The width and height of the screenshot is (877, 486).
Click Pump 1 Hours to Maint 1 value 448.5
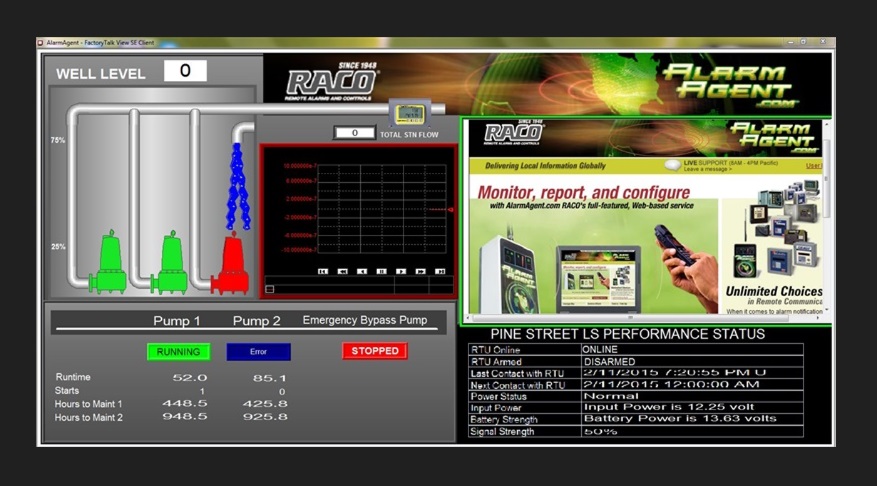click(x=185, y=403)
